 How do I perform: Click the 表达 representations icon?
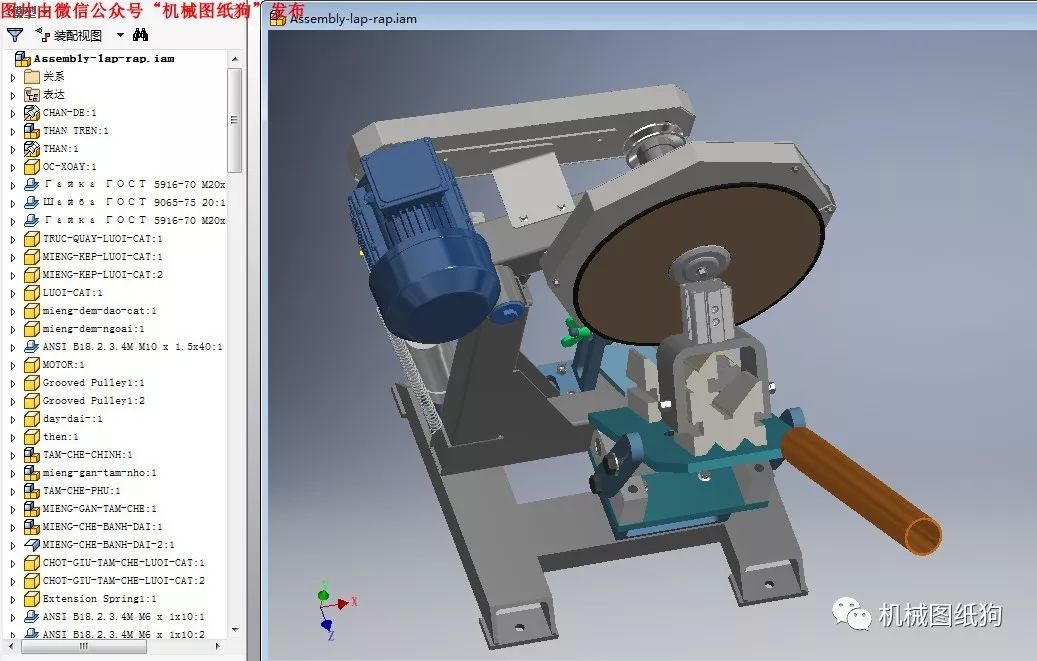pos(32,95)
